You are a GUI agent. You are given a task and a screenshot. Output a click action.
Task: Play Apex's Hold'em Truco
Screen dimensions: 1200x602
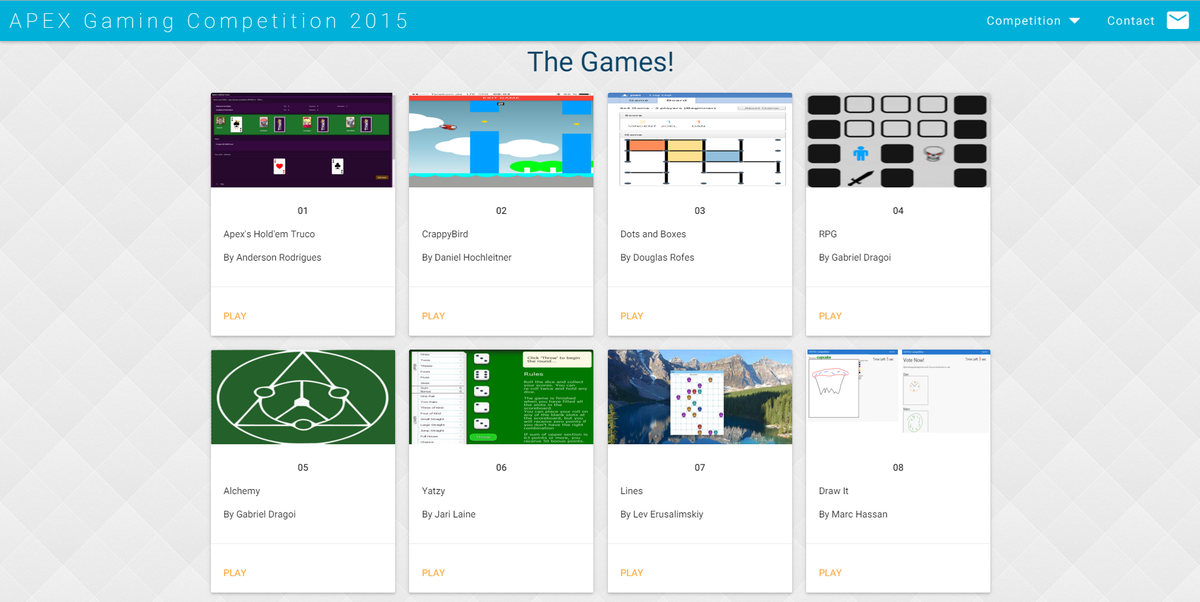click(235, 316)
